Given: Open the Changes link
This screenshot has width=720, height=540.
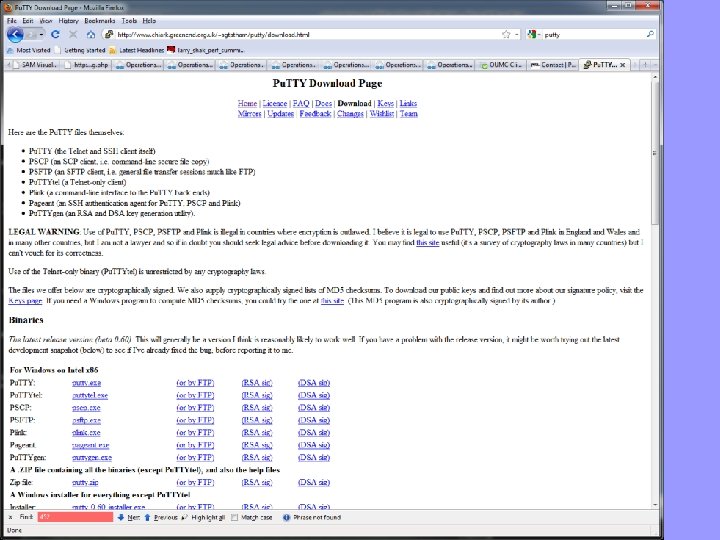Looking at the screenshot, I should pyautogui.click(x=350, y=113).
